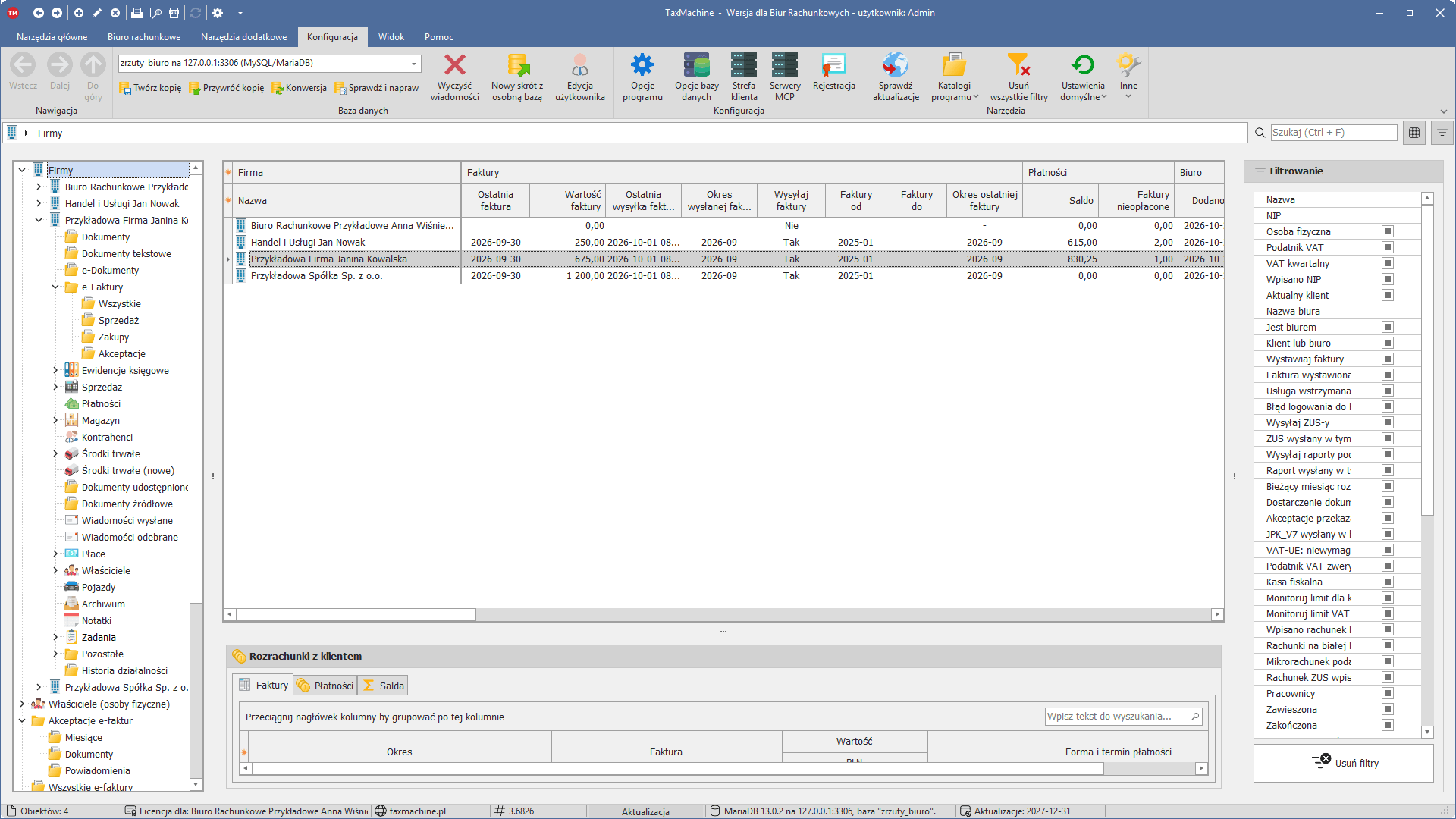Click the Do góry navigation arrow

tap(93, 65)
